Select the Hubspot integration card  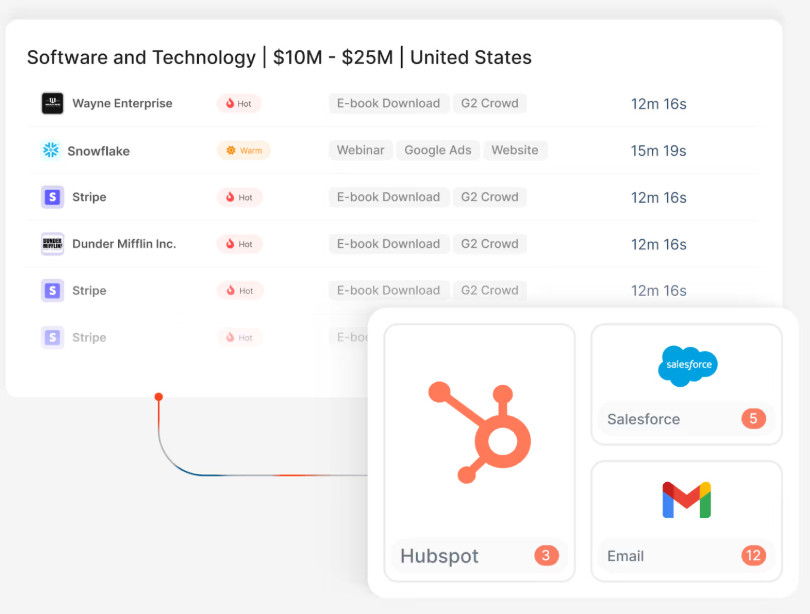[x=478, y=450]
